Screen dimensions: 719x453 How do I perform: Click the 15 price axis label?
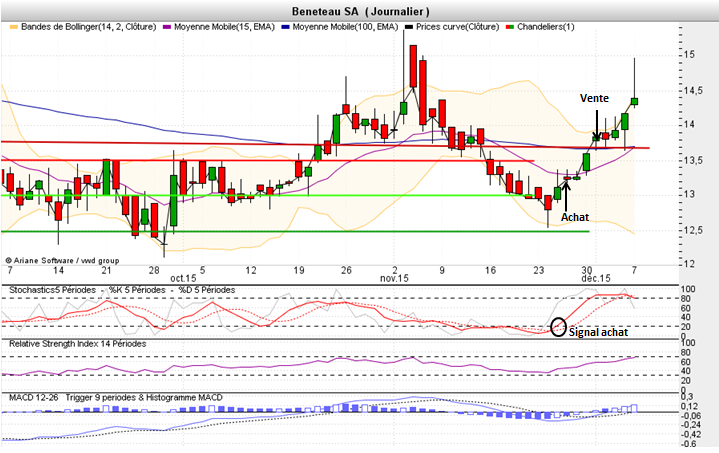point(689,55)
